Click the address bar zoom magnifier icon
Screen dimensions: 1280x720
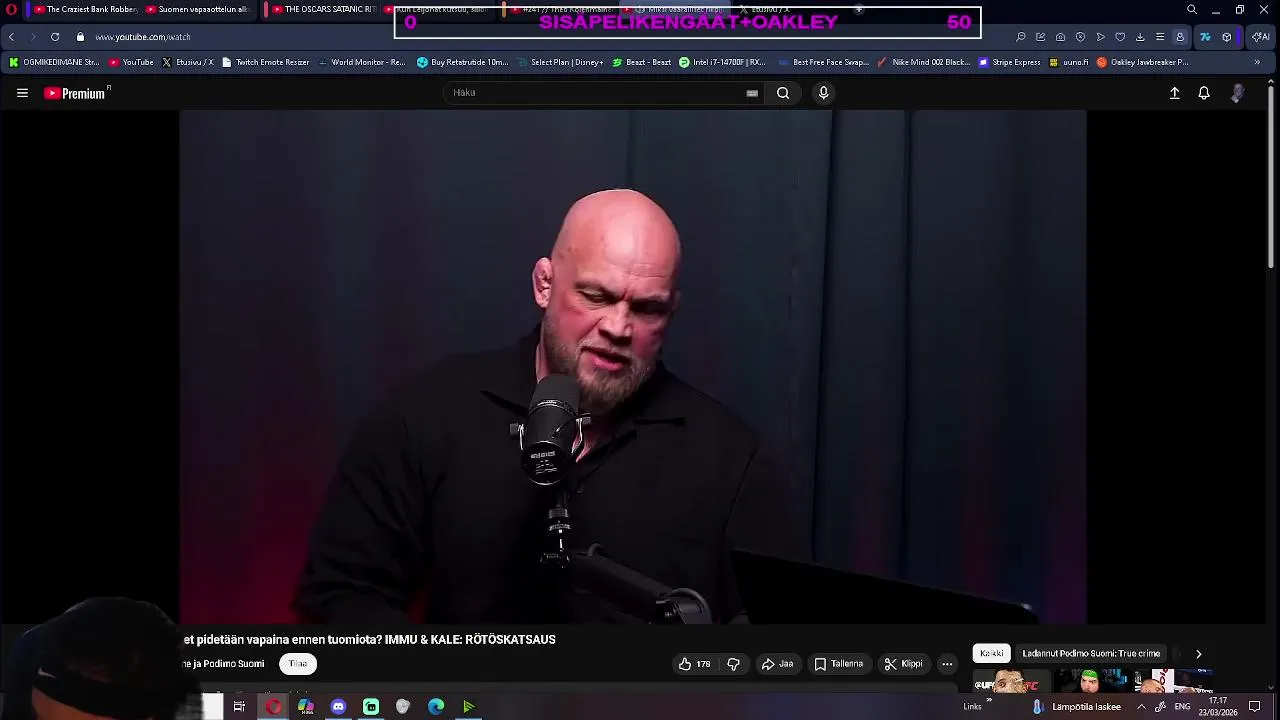(x=1020, y=37)
